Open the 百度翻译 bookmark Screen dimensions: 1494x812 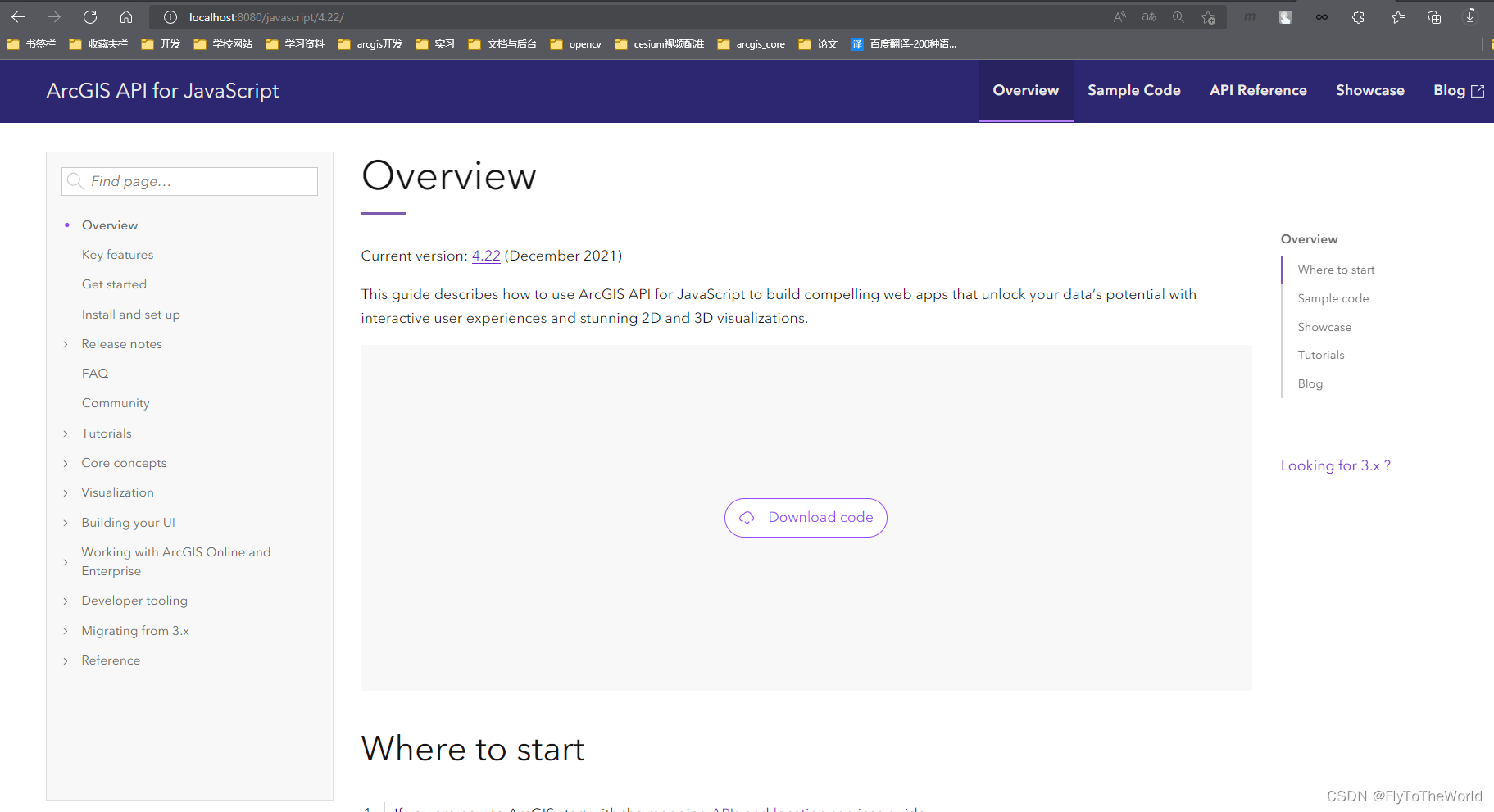tap(904, 44)
